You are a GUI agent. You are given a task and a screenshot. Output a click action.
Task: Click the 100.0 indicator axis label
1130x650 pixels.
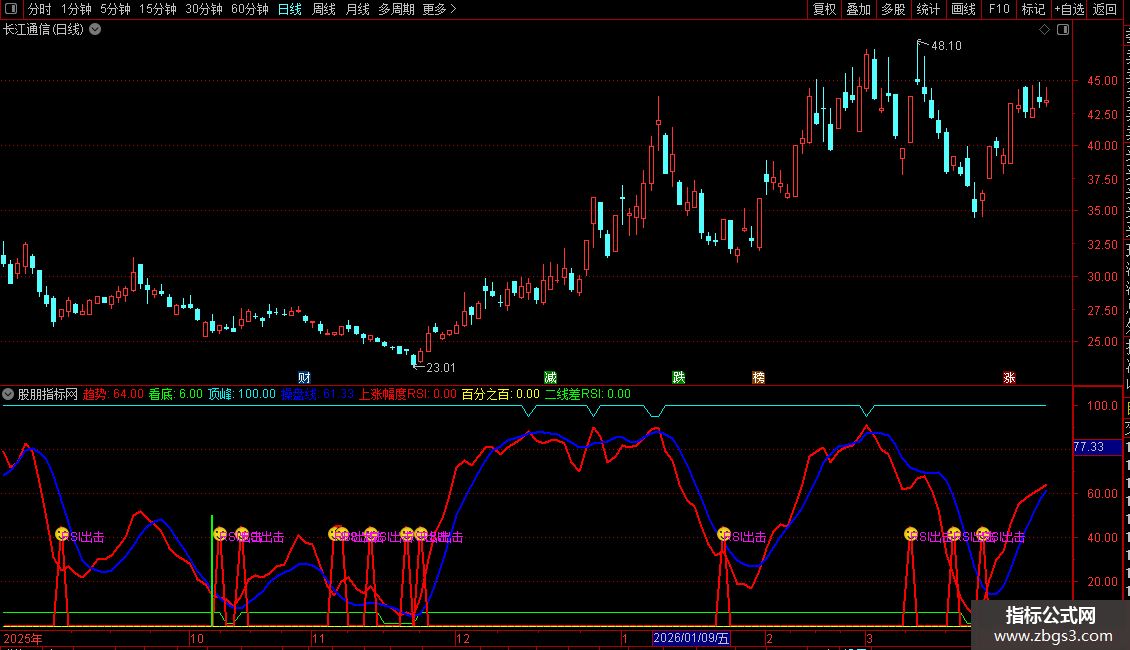[x=1102, y=406]
